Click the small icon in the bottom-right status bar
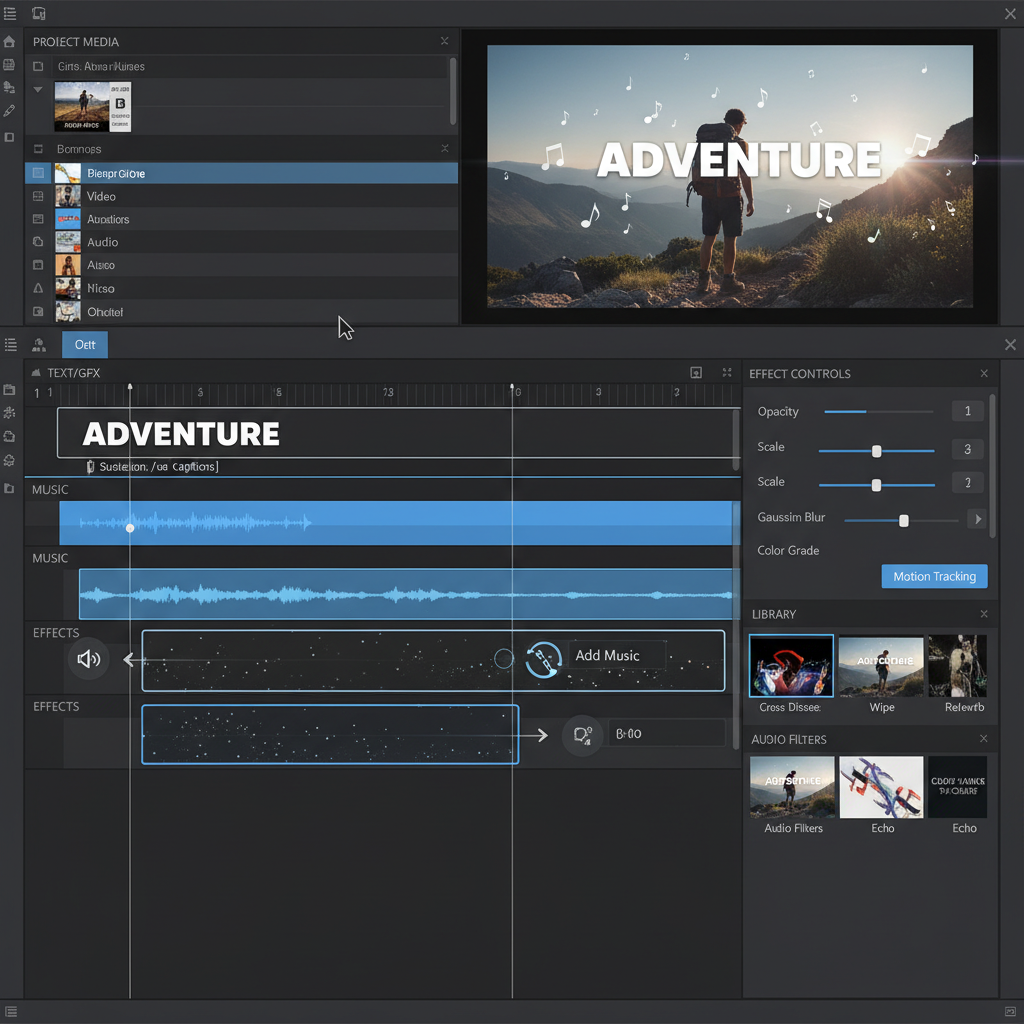The image size is (1024, 1024). click(1010, 1011)
